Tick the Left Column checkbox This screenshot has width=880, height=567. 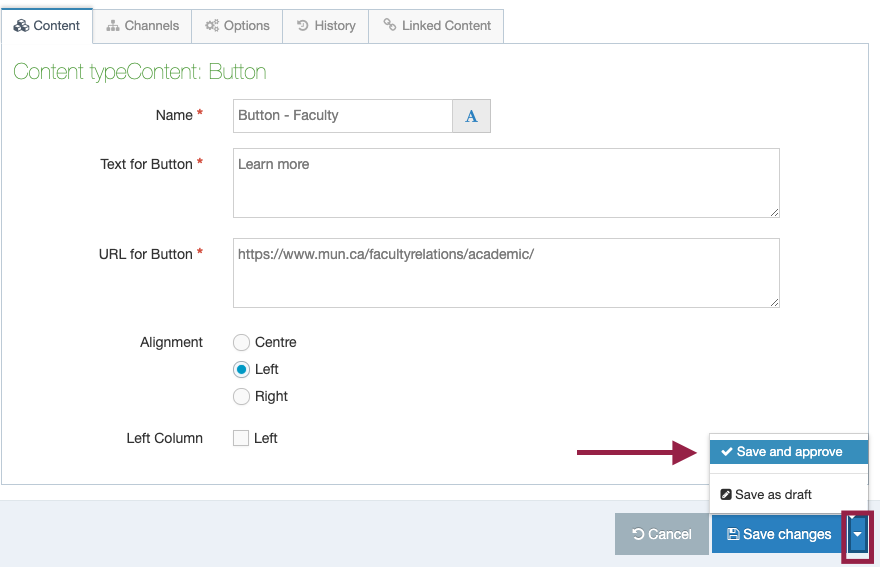pos(241,438)
